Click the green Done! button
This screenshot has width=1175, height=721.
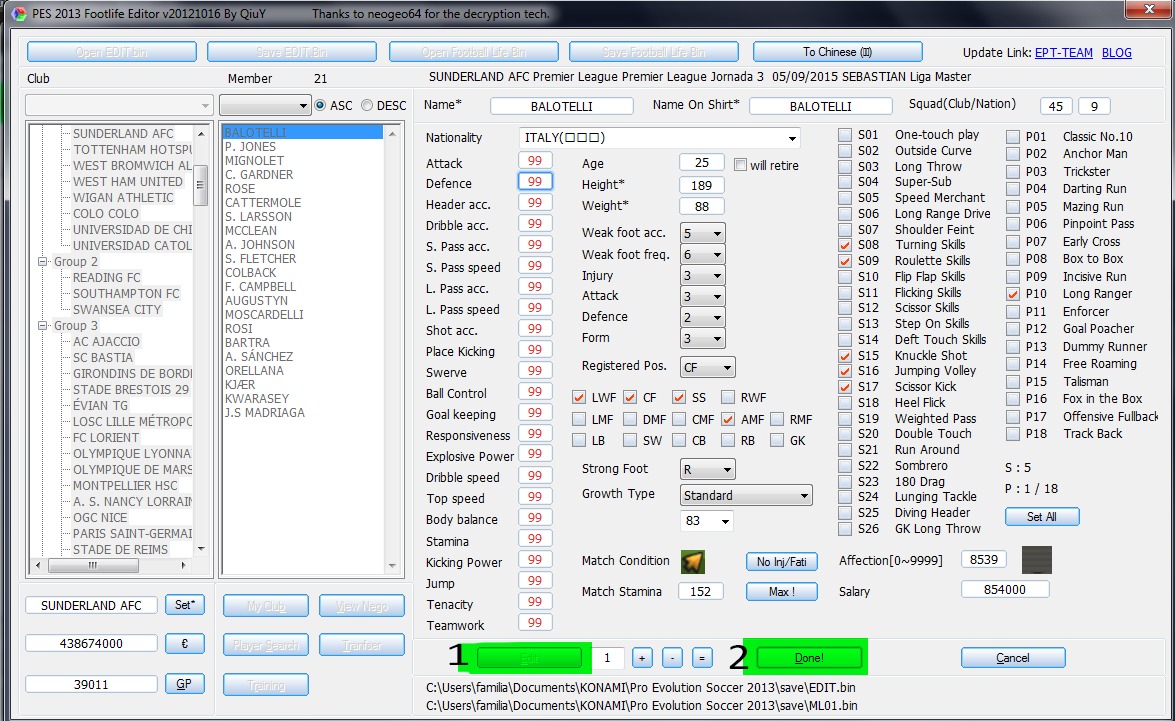click(809, 658)
